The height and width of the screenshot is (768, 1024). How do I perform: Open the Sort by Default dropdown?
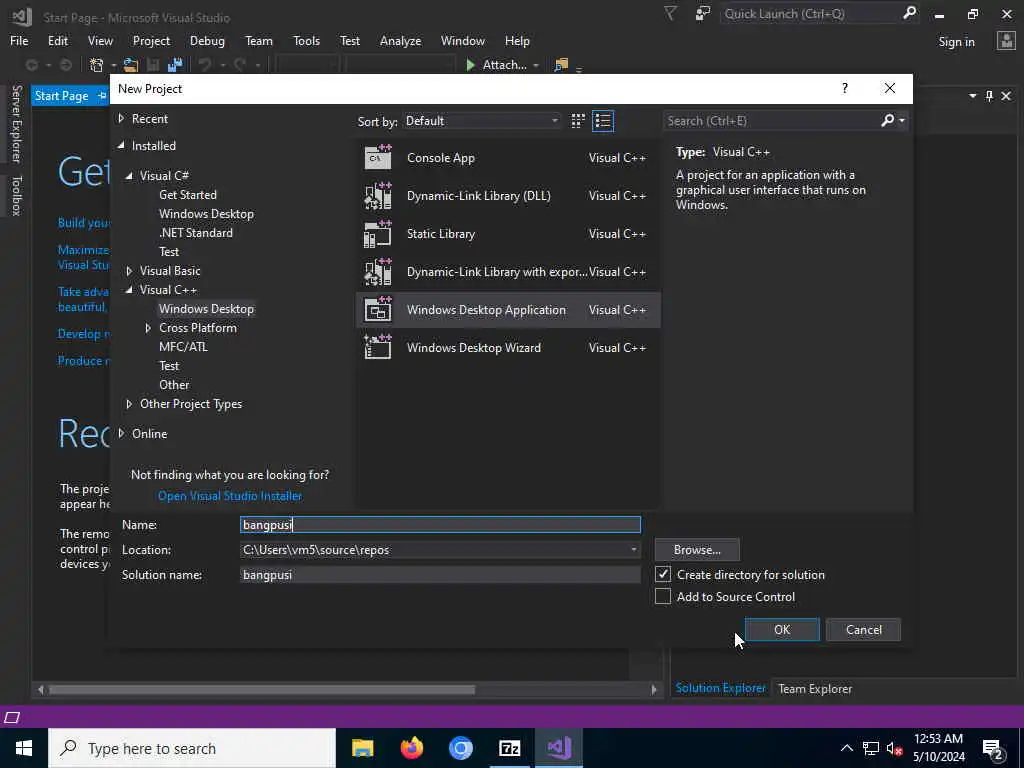[482, 121]
